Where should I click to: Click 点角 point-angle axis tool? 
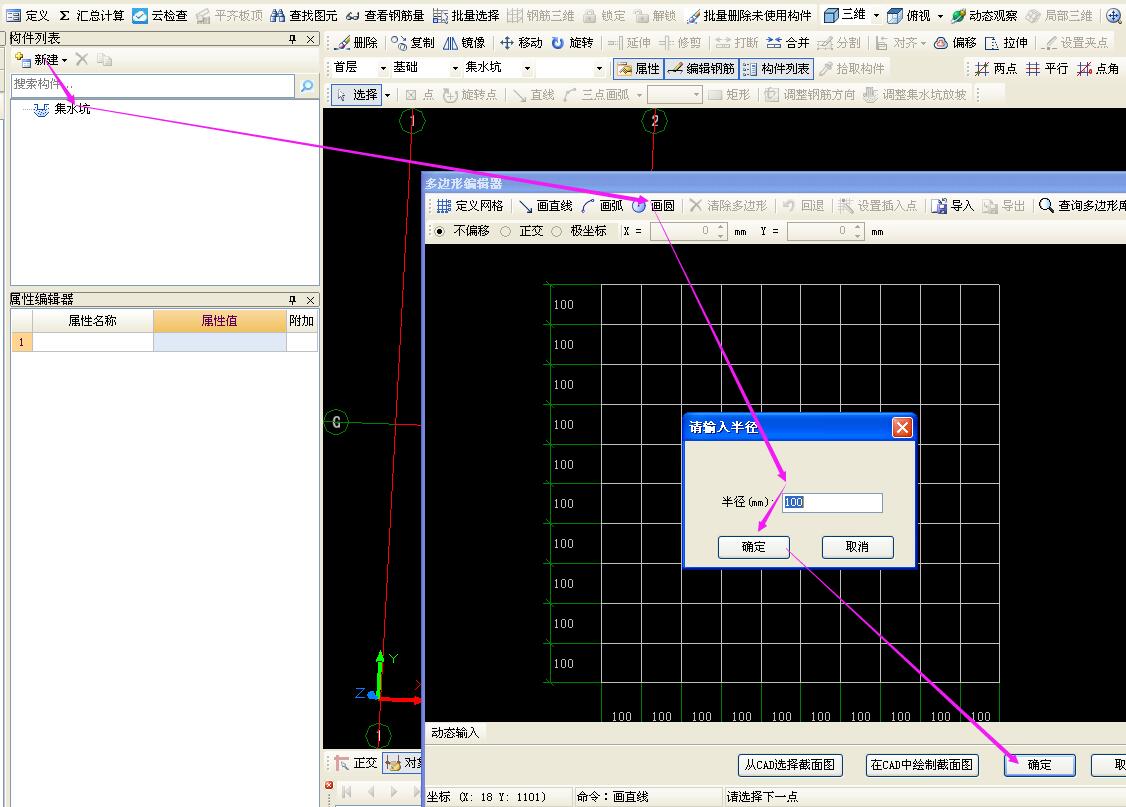tap(1097, 68)
